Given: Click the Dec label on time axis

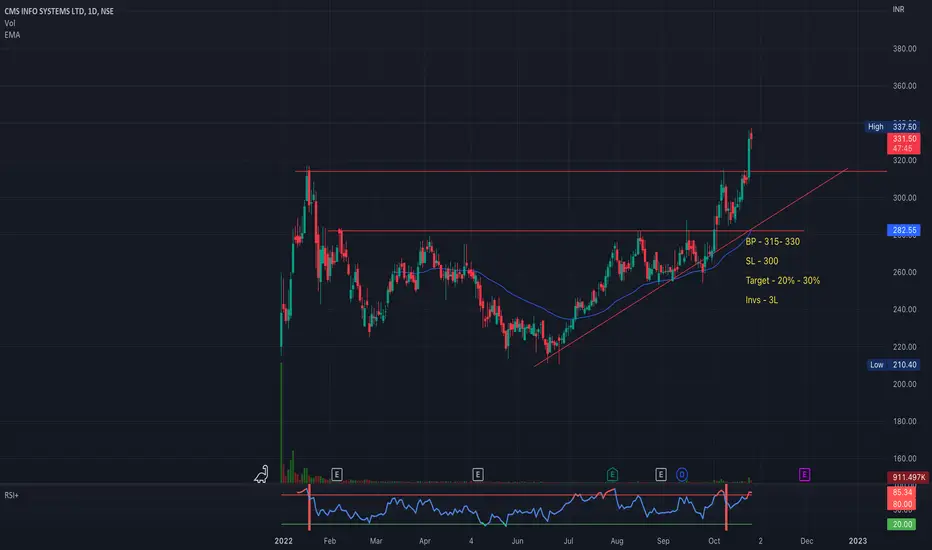Looking at the screenshot, I should 807,541.
